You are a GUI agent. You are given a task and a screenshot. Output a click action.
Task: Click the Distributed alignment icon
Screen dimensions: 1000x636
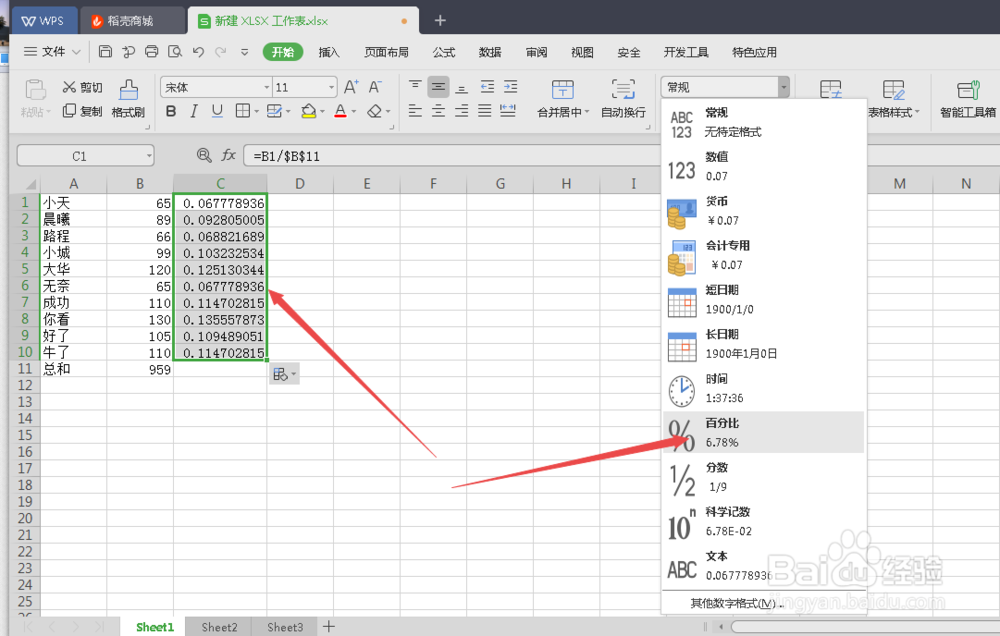pos(508,111)
